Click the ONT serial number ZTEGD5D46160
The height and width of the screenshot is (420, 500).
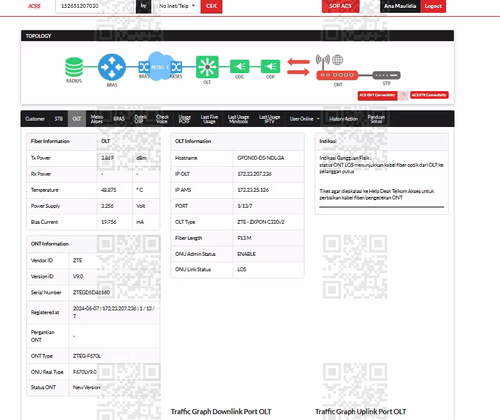pos(91,292)
